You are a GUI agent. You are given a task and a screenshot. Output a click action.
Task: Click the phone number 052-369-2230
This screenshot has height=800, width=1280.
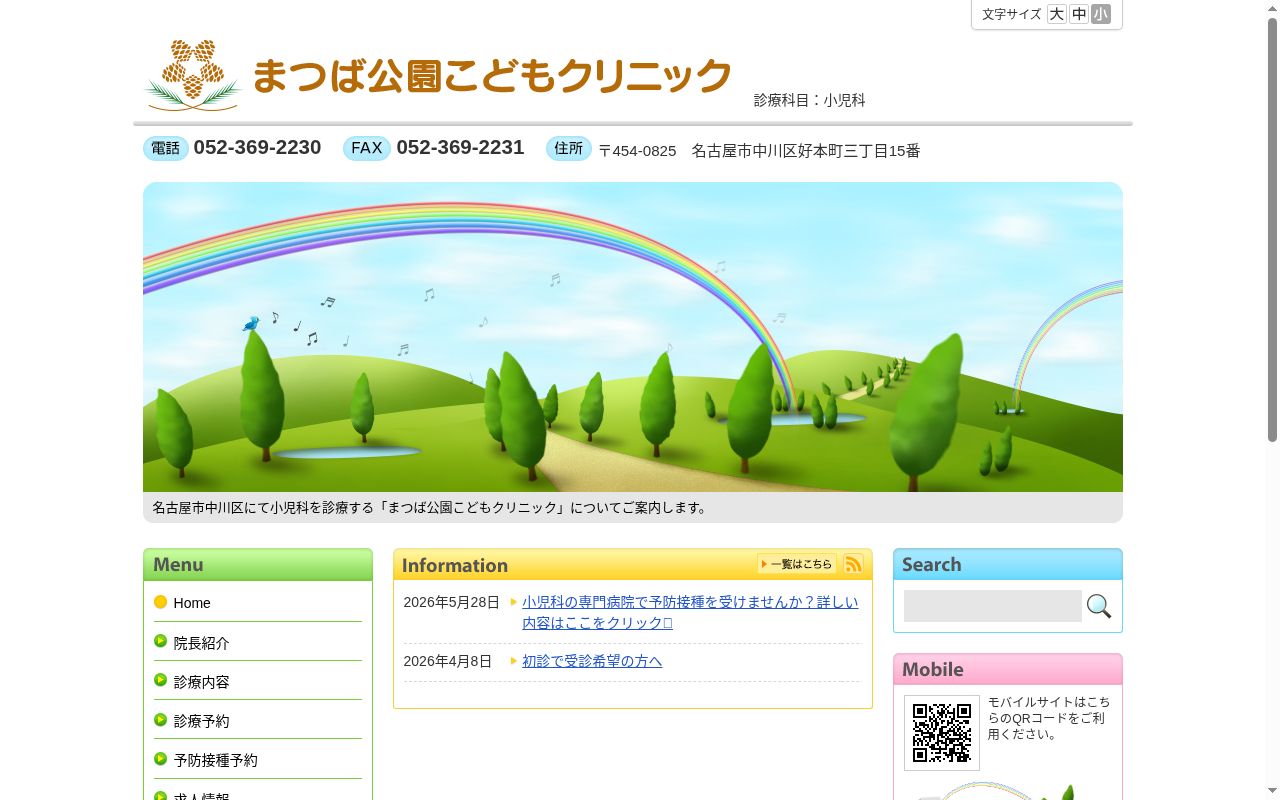[x=257, y=148]
